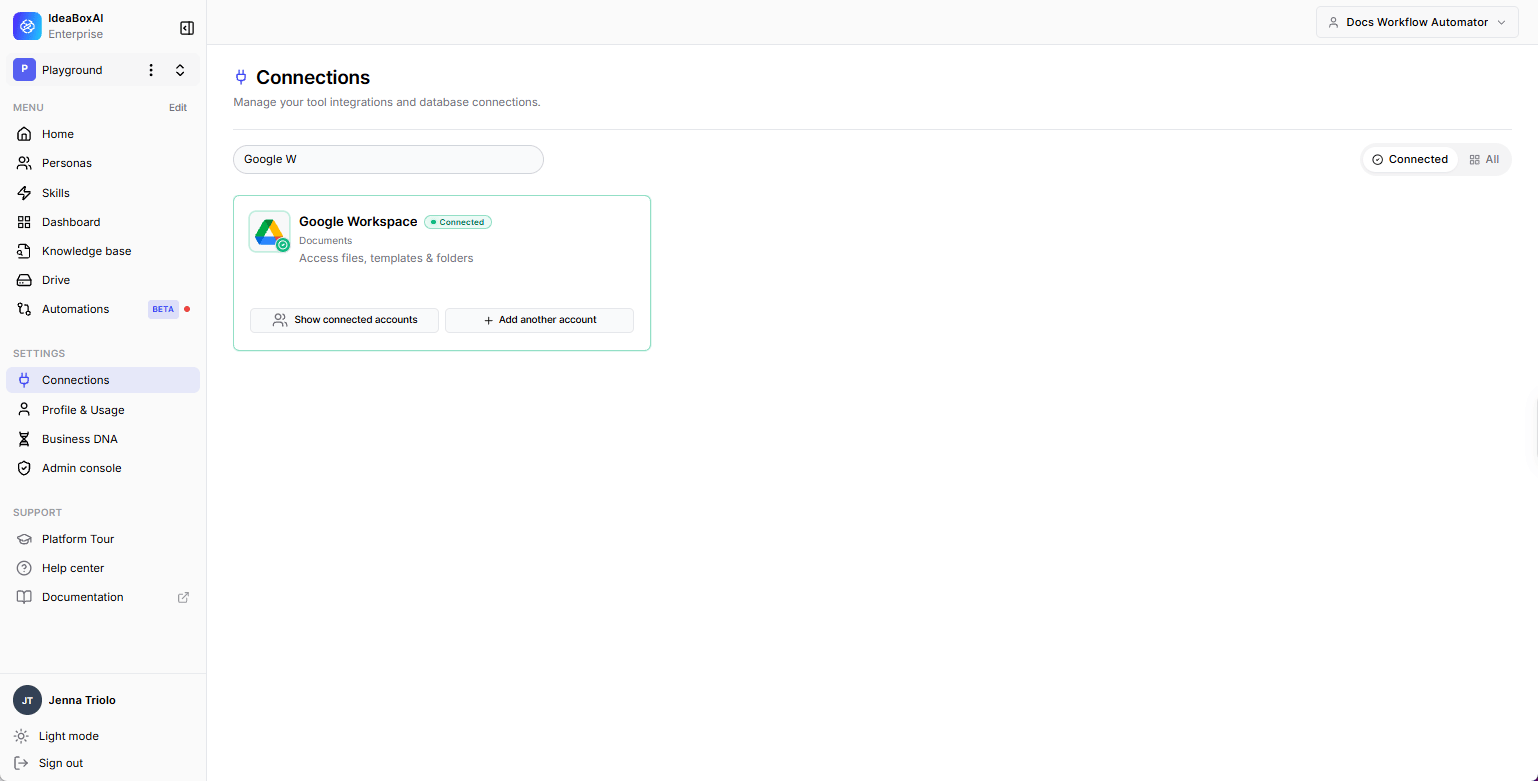
Task: Click the IdeaBoxAI logo icon
Action: (x=27, y=26)
